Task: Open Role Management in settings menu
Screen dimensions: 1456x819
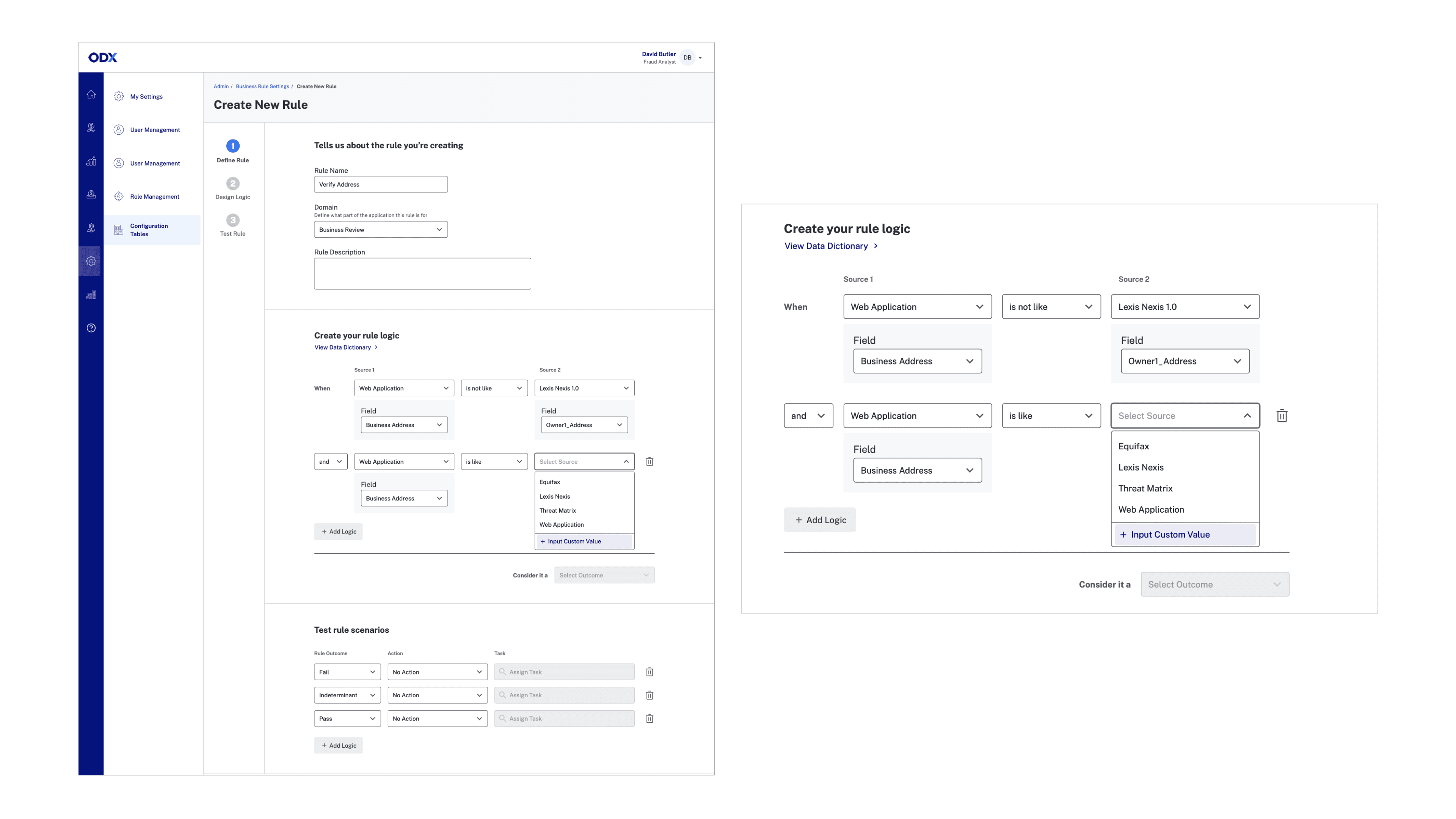Action: [154, 197]
